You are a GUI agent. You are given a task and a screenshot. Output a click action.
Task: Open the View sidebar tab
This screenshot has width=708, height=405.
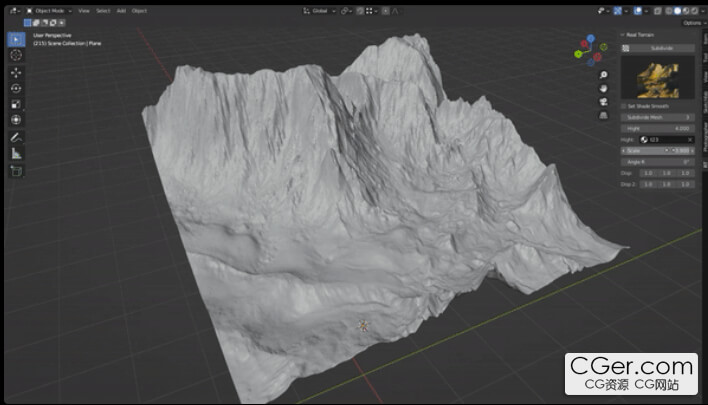coord(704,77)
